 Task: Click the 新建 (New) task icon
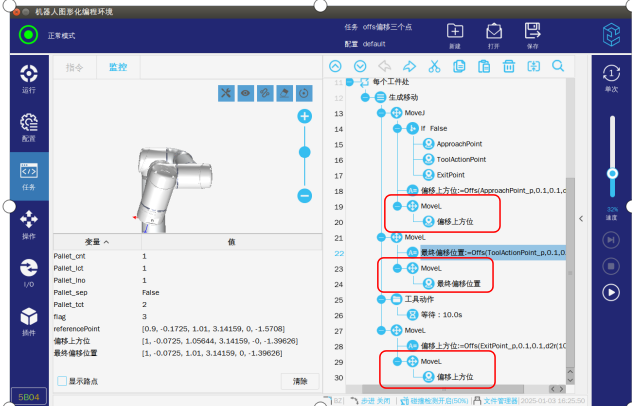(x=454, y=34)
